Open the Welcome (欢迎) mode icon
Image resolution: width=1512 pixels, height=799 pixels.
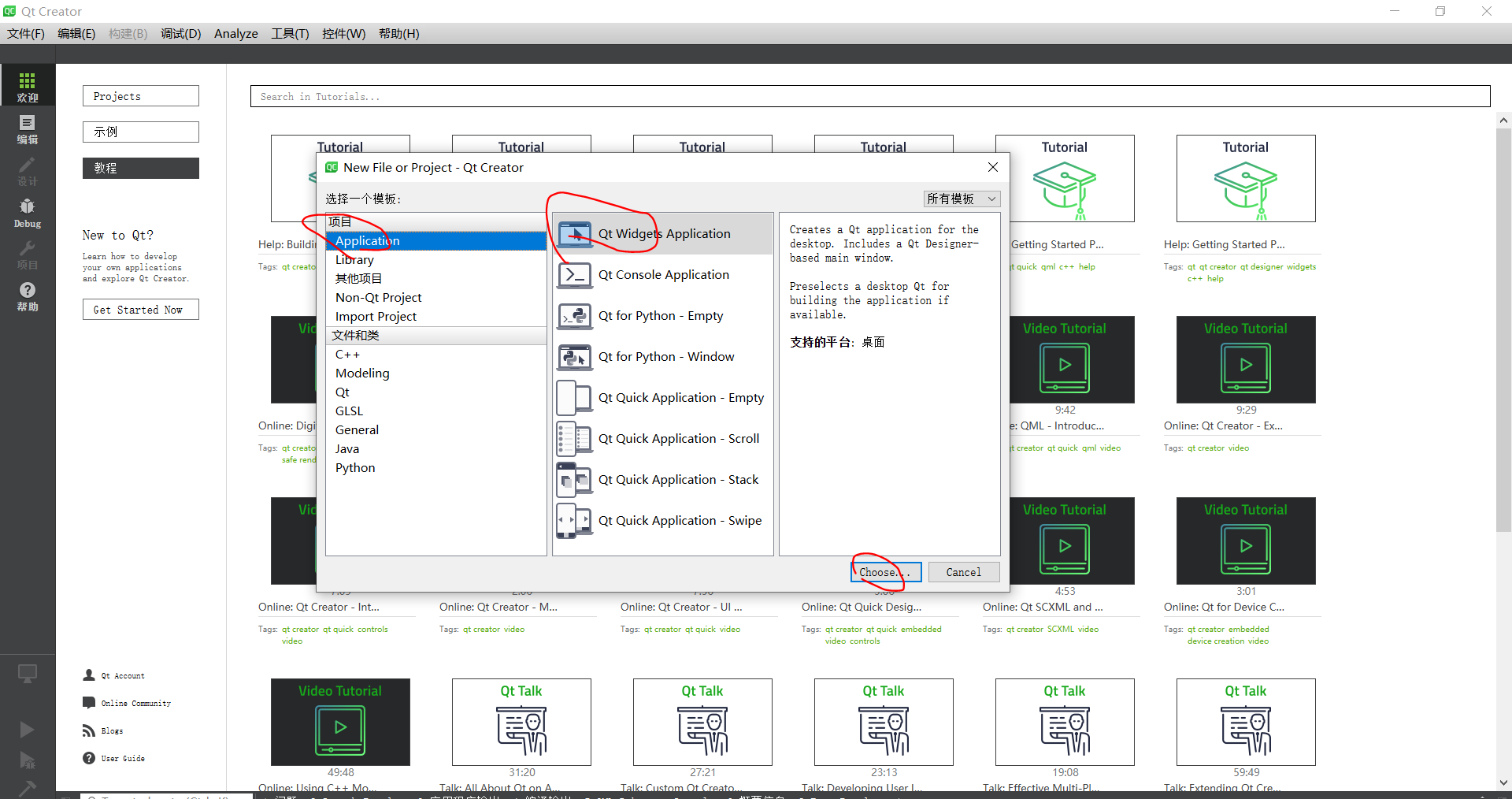click(x=28, y=86)
